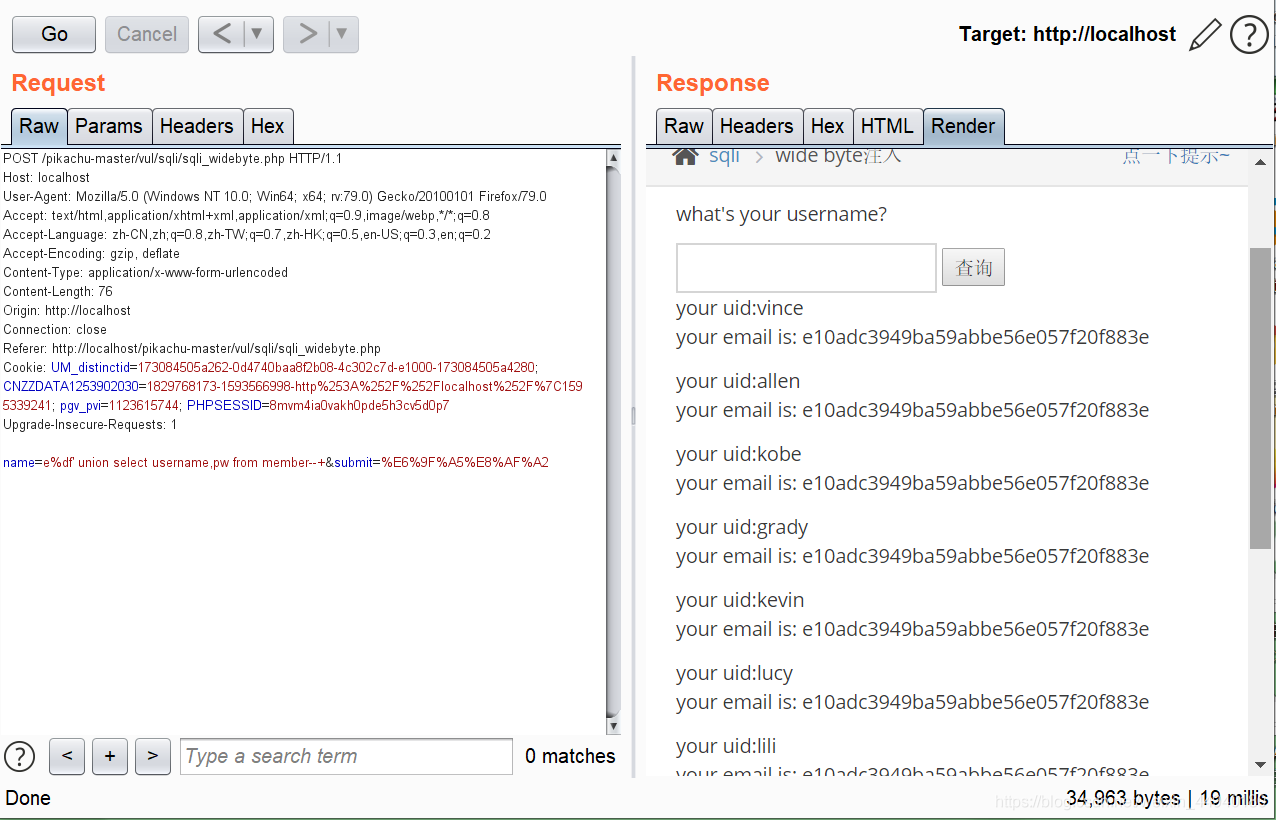
Task: Open help via top-right question mark icon
Action: (1249, 35)
